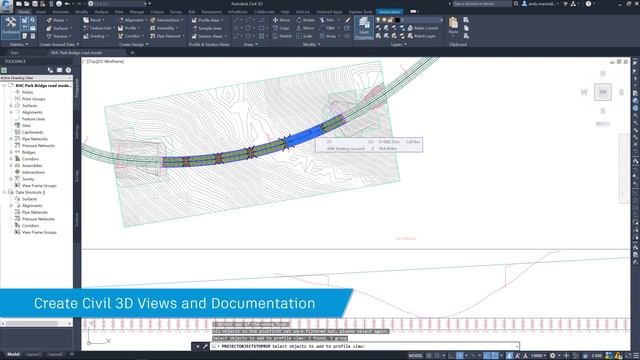The image size is (640, 360).
Task: Collapse the Data Shortcuts tree node
Action: point(4,192)
